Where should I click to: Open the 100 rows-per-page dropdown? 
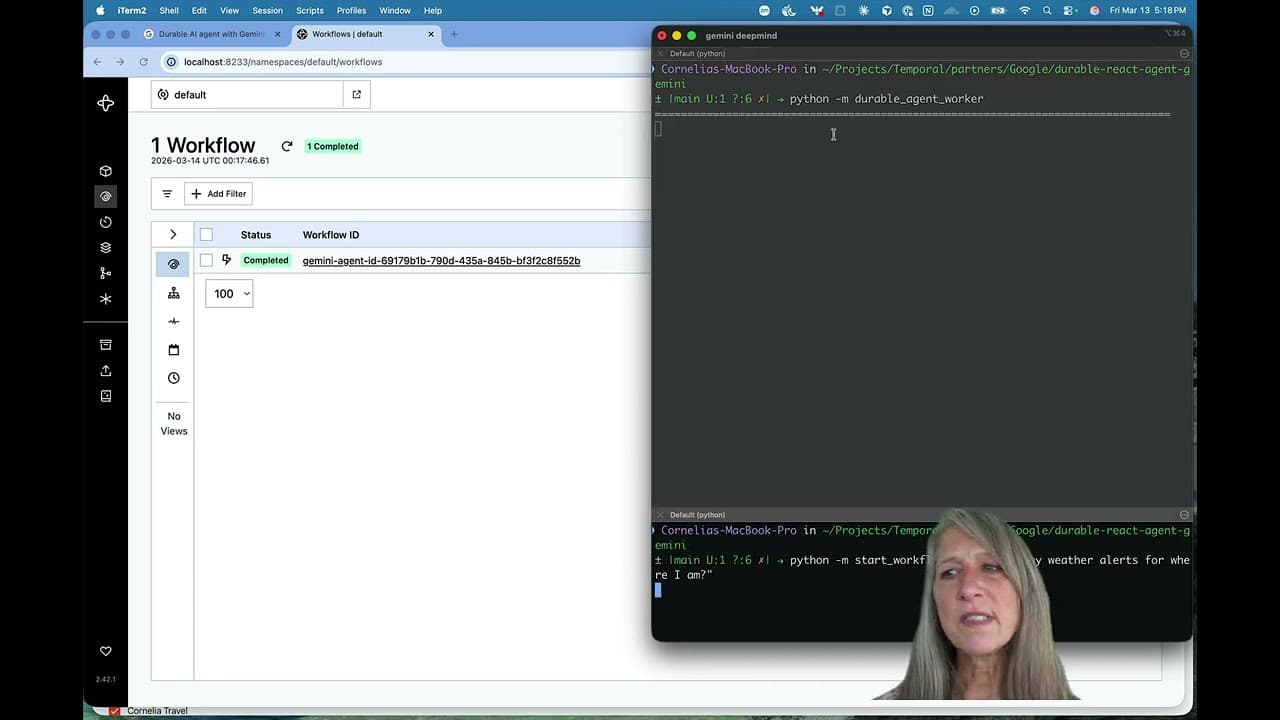pyautogui.click(x=229, y=293)
